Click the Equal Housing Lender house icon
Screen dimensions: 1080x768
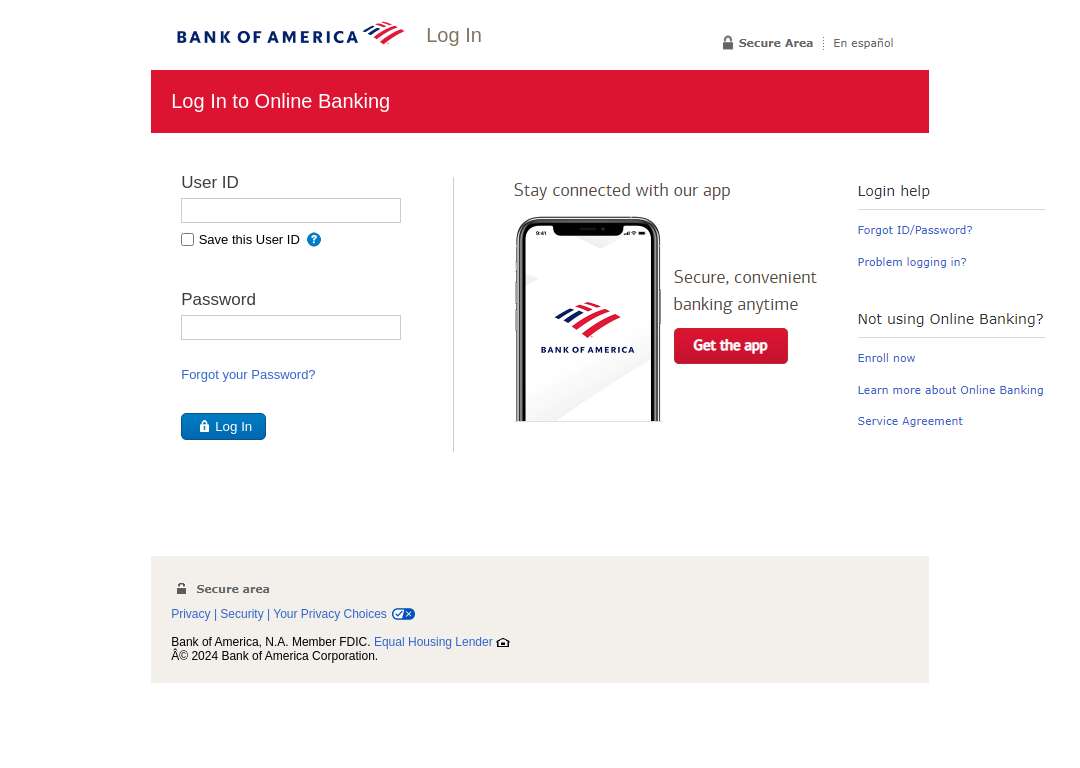tap(503, 643)
